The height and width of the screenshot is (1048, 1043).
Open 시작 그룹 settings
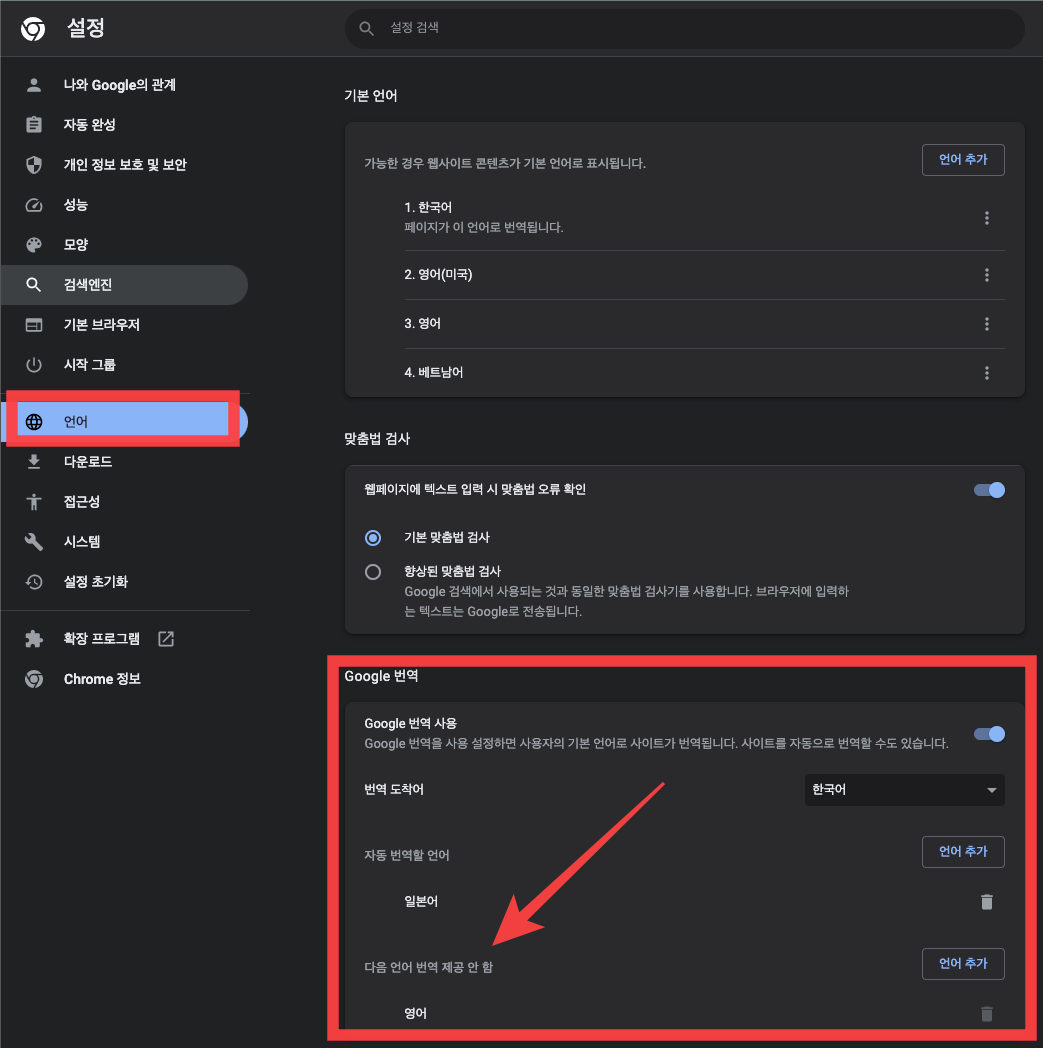point(124,365)
